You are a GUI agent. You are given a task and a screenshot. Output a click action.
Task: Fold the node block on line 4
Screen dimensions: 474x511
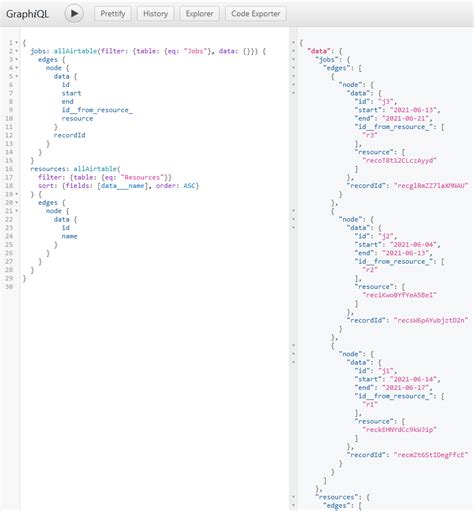[x=17, y=68]
